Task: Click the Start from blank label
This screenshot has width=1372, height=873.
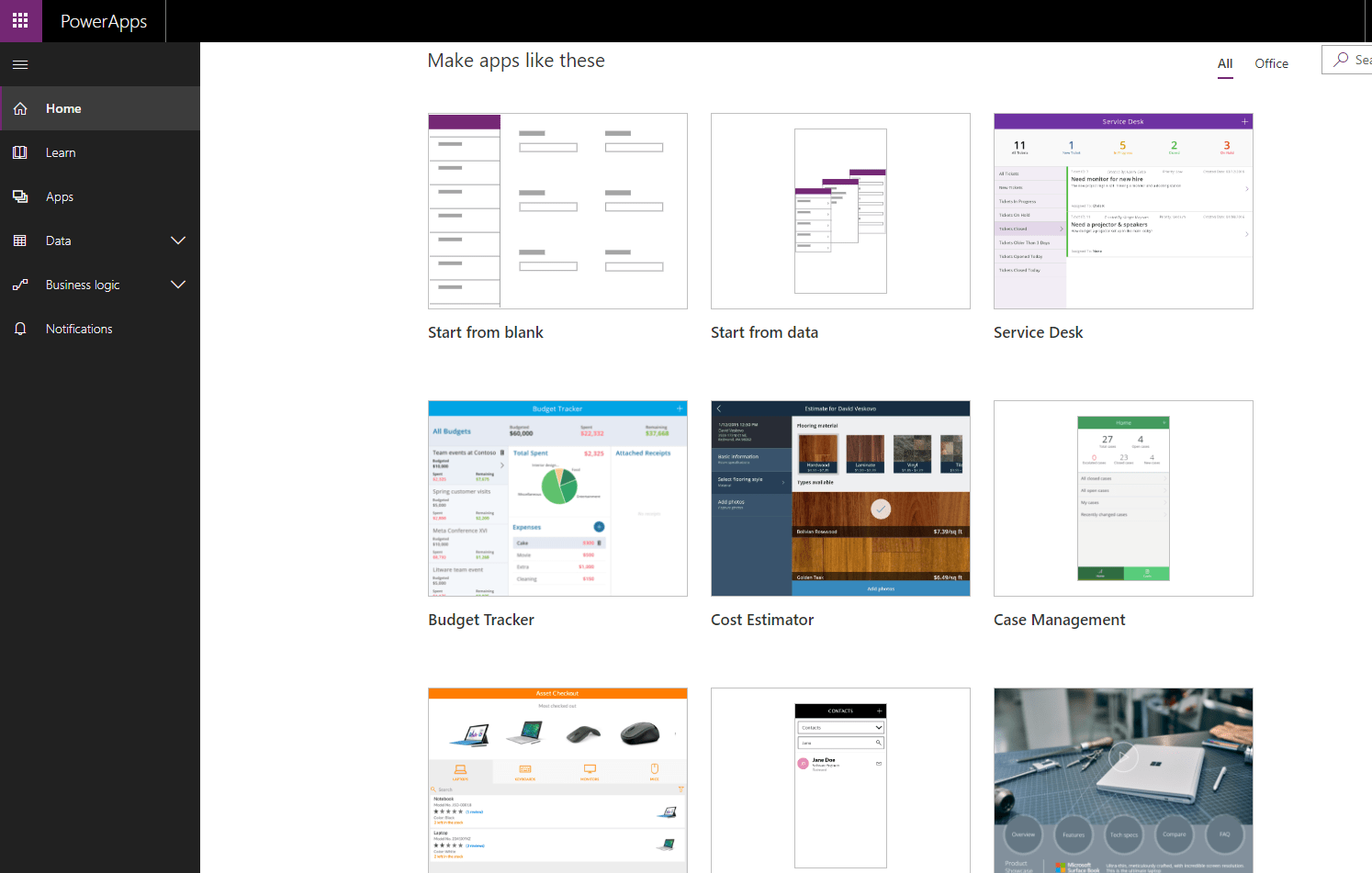Action: pos(486,332)
